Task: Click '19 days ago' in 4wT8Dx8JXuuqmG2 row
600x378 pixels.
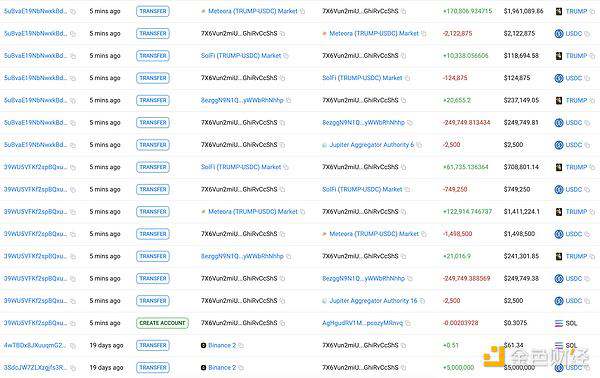Action: tap(106, 345)
